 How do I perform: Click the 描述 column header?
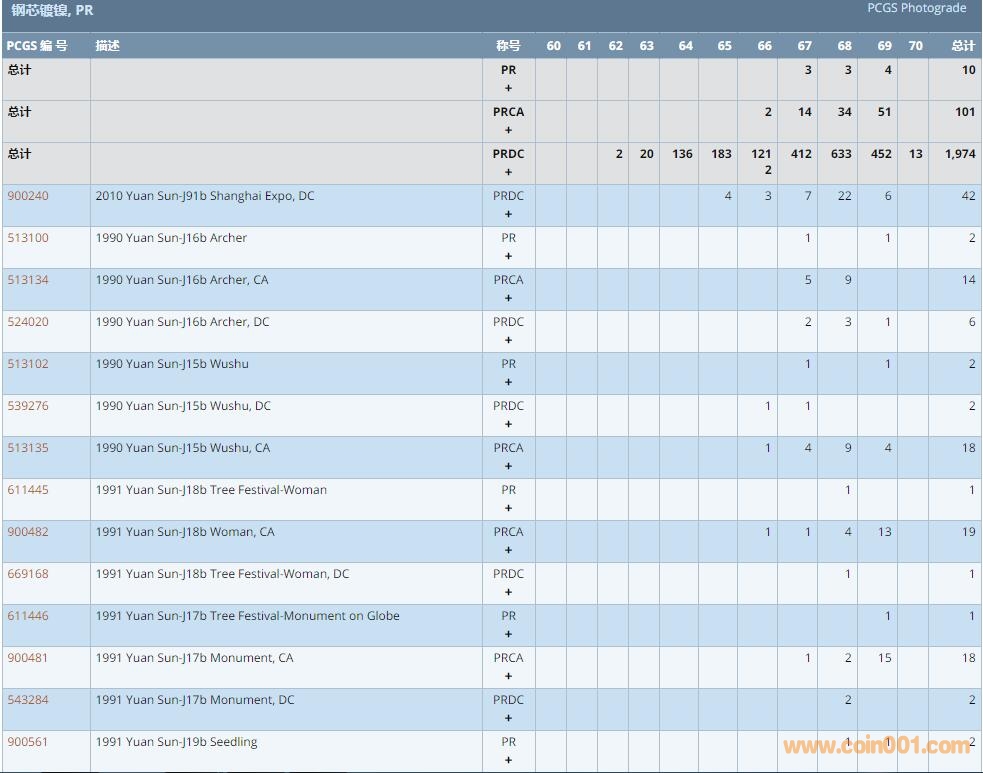(107, 46)
